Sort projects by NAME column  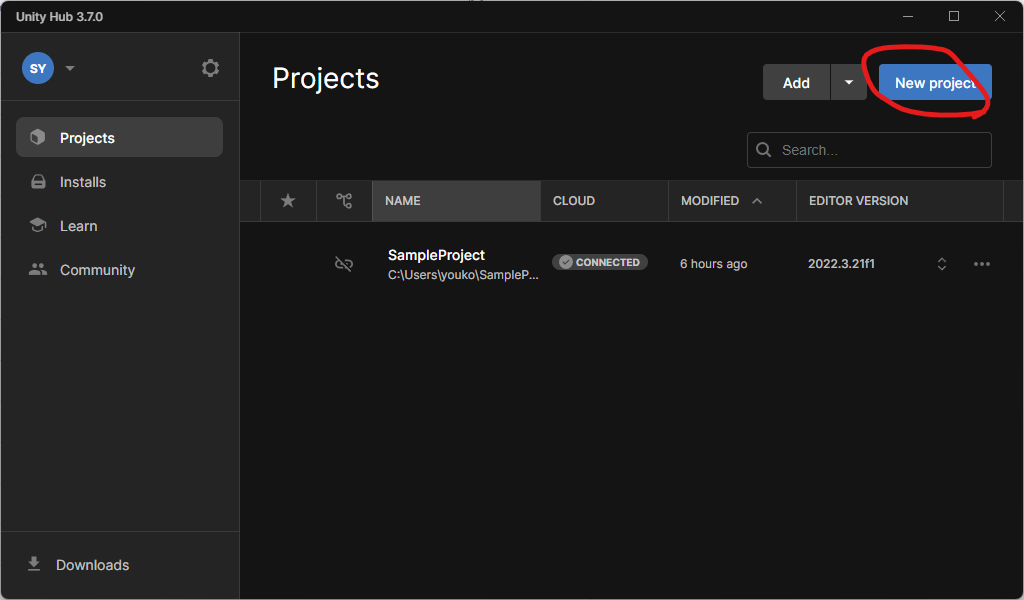click(x=456, y=200)
